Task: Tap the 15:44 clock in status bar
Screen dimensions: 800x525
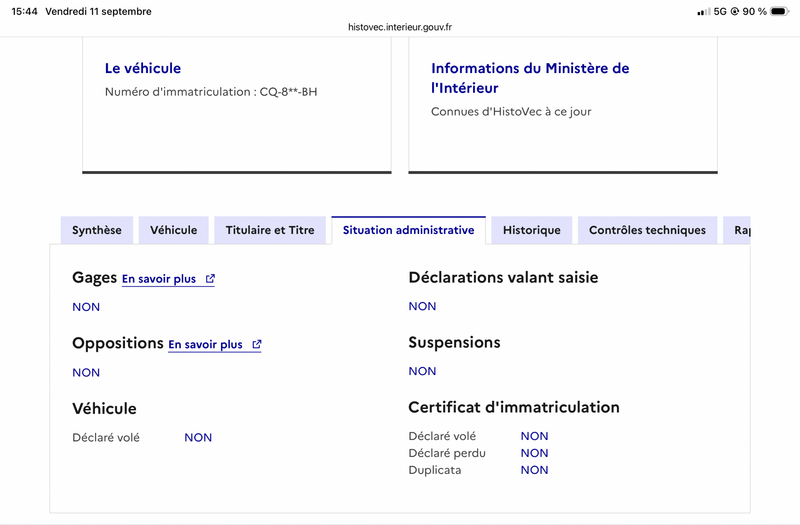Action: [24, 11]
